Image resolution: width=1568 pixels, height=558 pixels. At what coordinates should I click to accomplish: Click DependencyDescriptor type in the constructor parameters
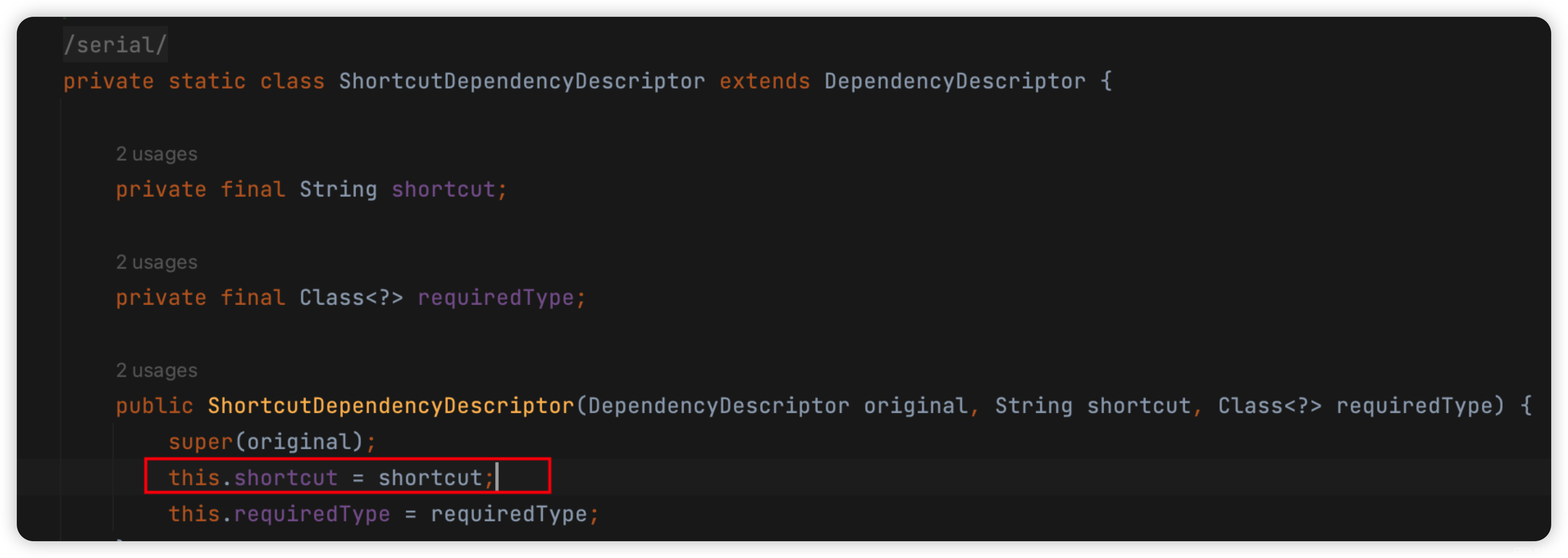(718, 406)
